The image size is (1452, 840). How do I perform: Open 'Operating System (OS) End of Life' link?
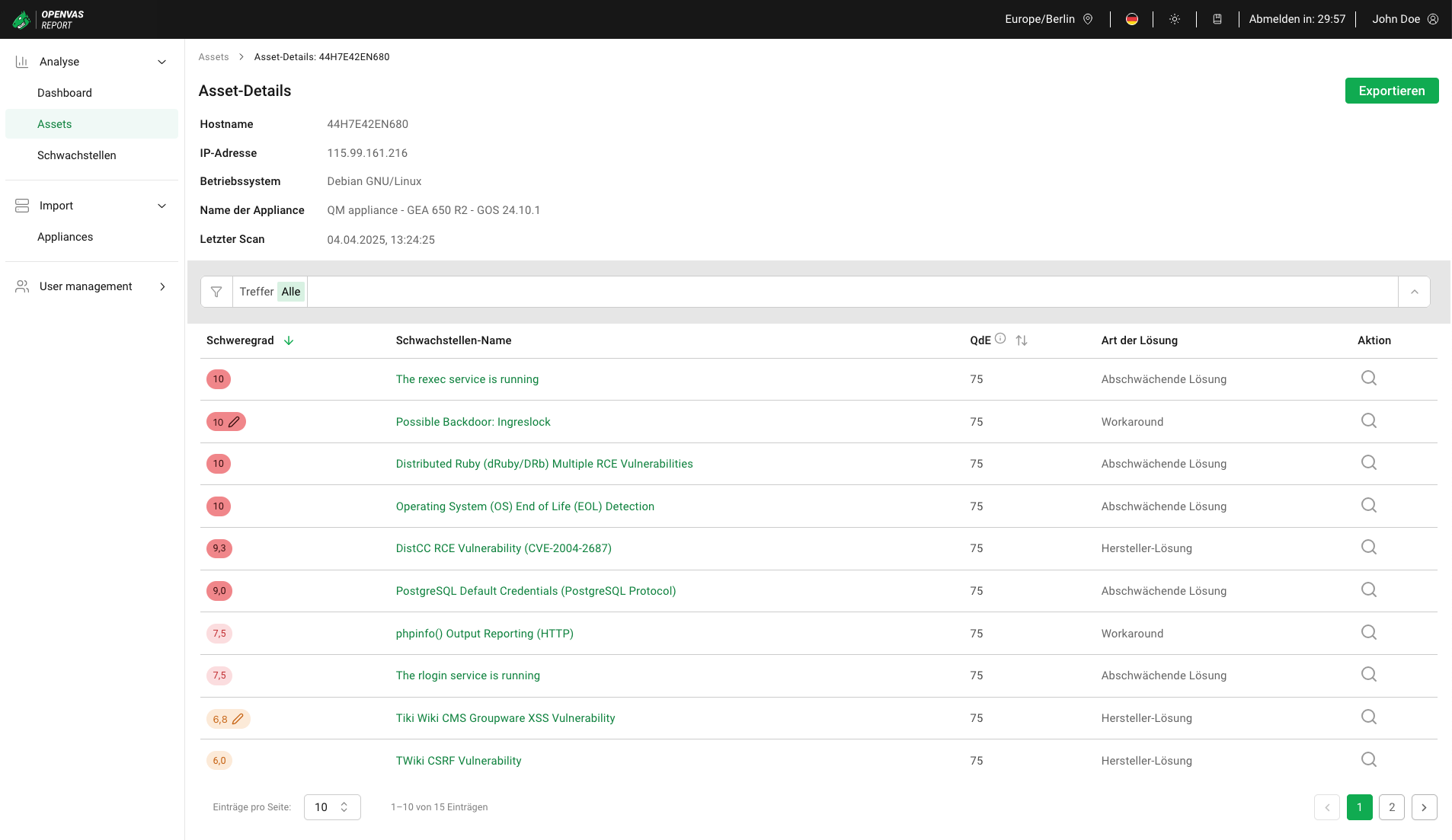coord(525,506)
